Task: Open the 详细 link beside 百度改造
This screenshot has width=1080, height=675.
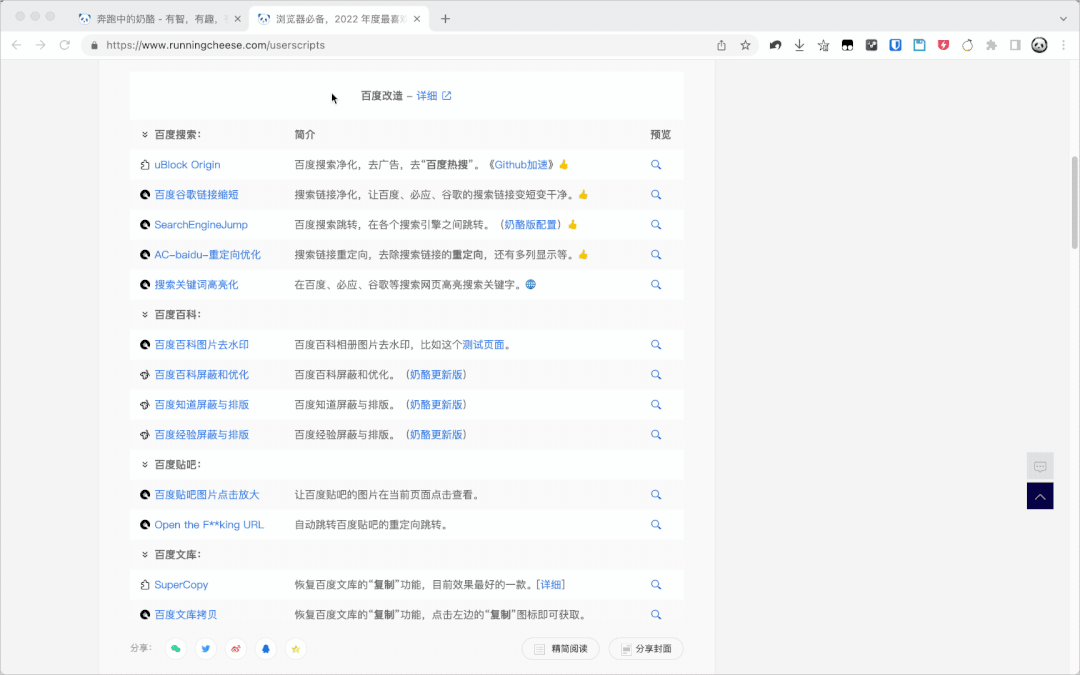Action: [434, 96]
